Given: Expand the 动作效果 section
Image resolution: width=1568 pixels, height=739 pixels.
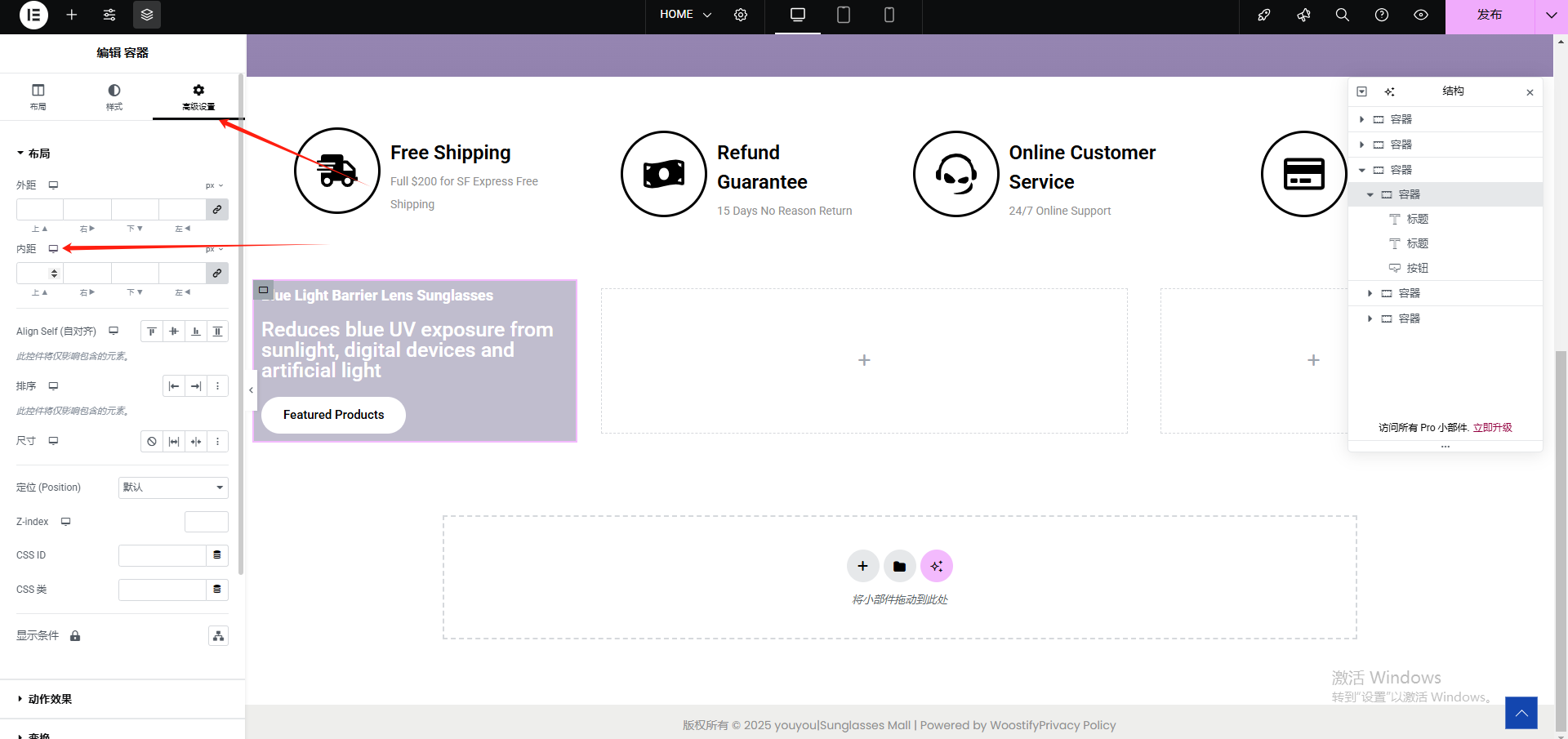Looking at the screenshot, I should pyautogui.click(x=50, y=699).
